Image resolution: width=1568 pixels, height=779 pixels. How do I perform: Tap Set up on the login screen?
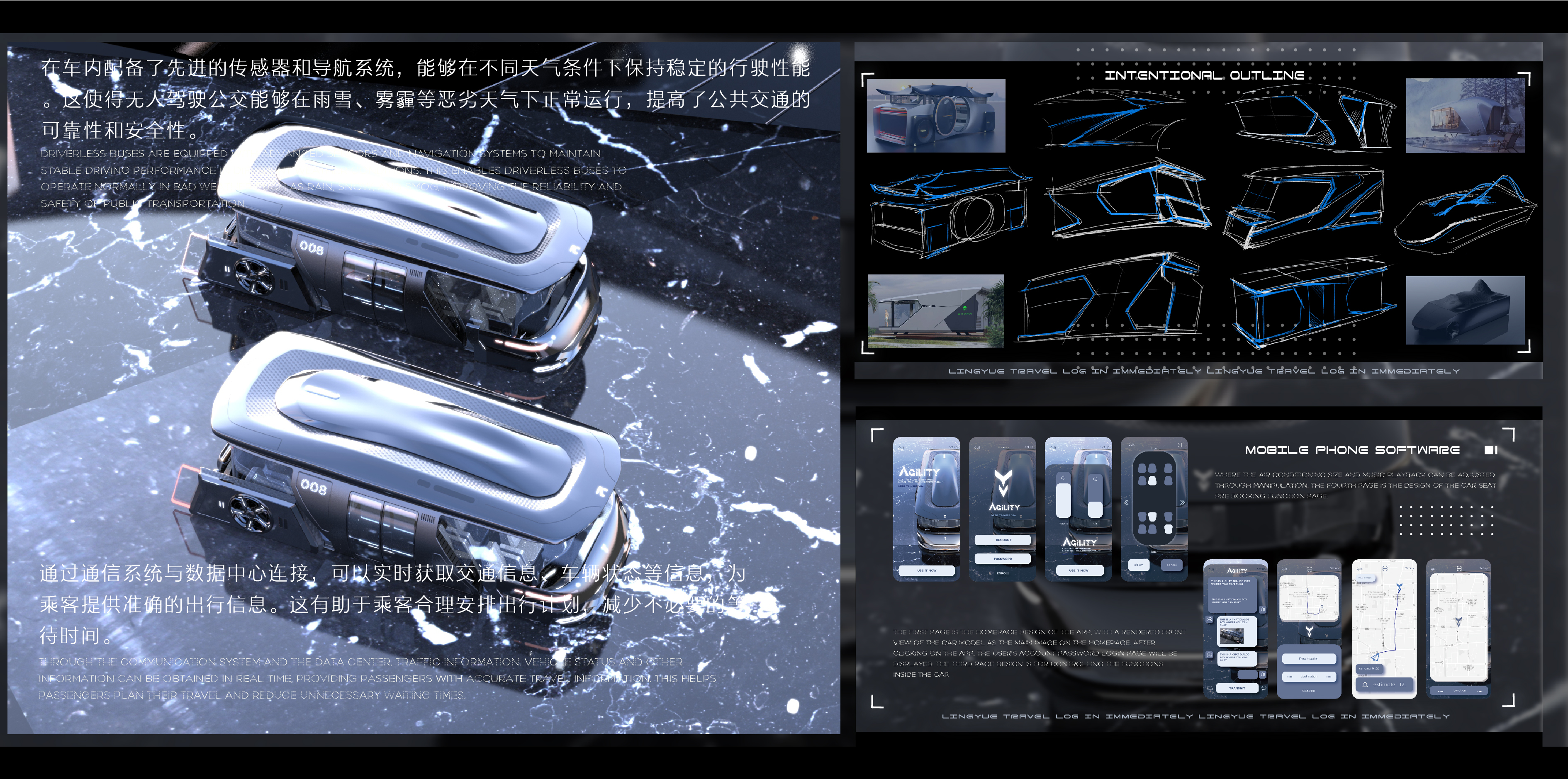click(1029, 447)
